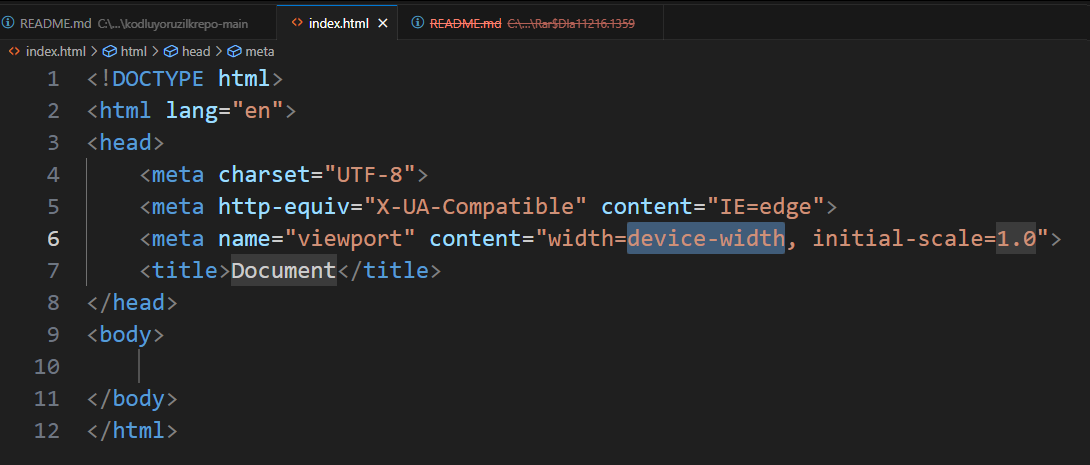Image resolution: width=1090 pixels, height=465 pixels.
Task: Click initial-scale=1.0 text on line 6
Action: pyautogui.click(x=924, y=238)
